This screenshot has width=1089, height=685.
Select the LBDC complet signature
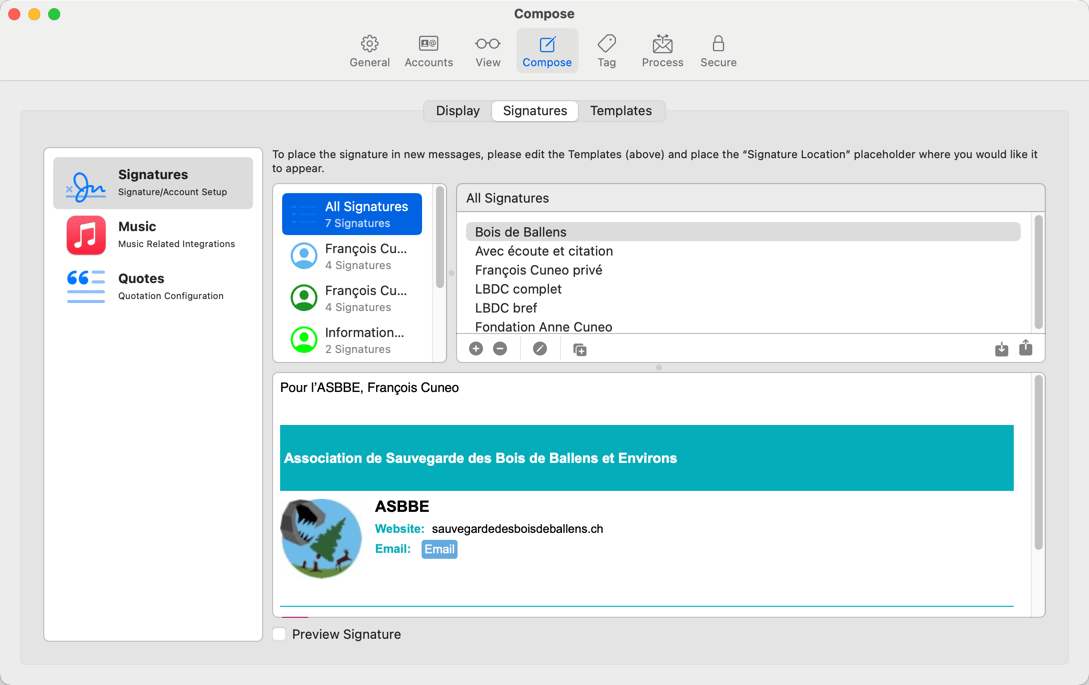[518, 289]
